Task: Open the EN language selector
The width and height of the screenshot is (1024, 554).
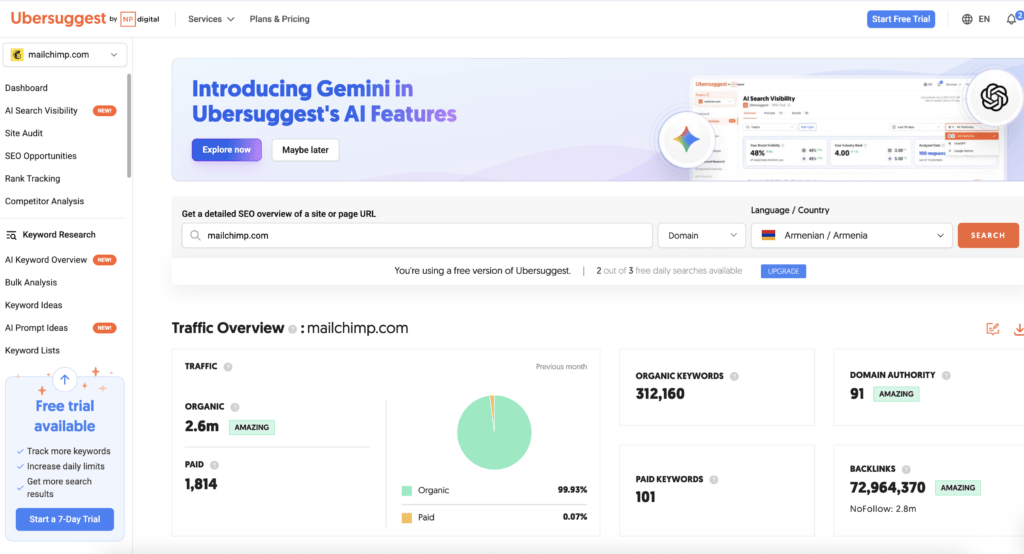Action: click(976, 19)
